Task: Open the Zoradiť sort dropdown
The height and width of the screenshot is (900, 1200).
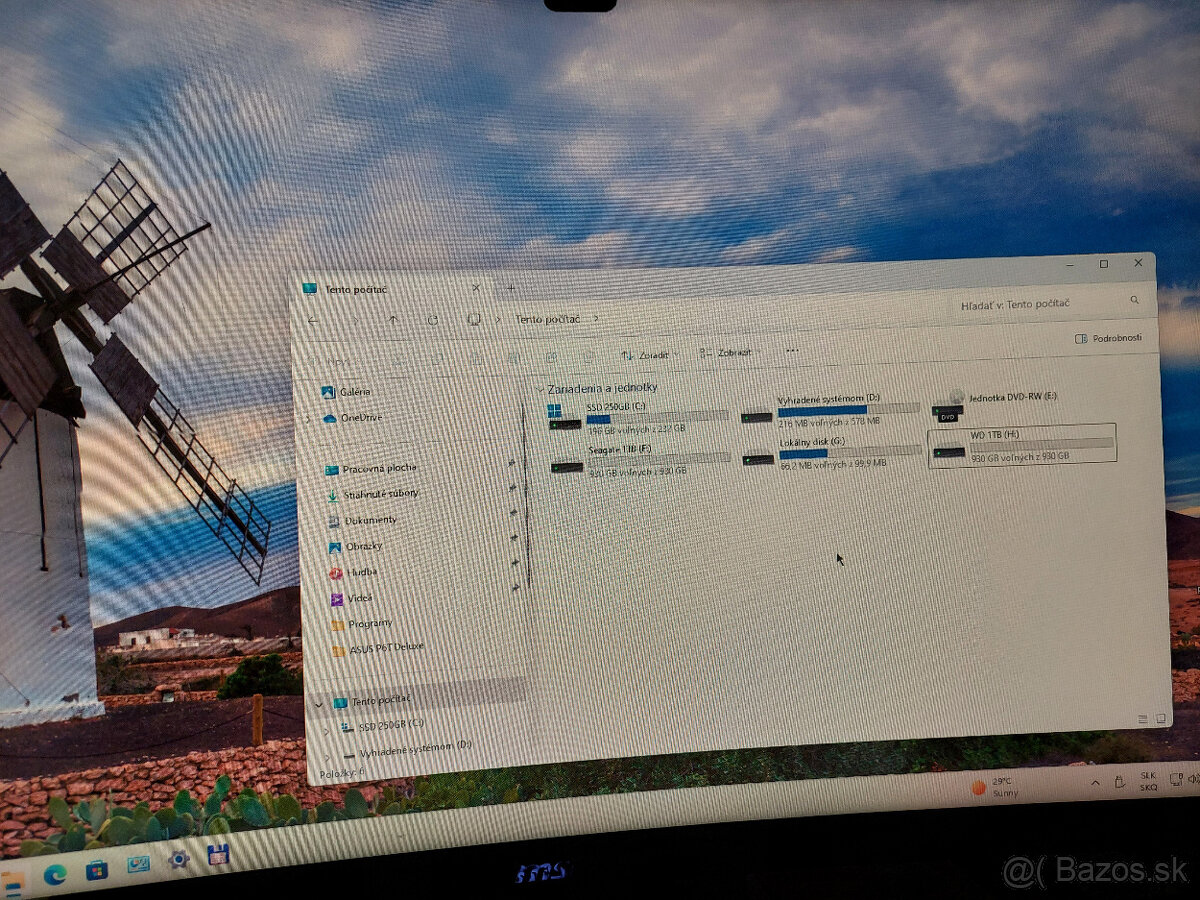Action: click(x=647, y=355)
